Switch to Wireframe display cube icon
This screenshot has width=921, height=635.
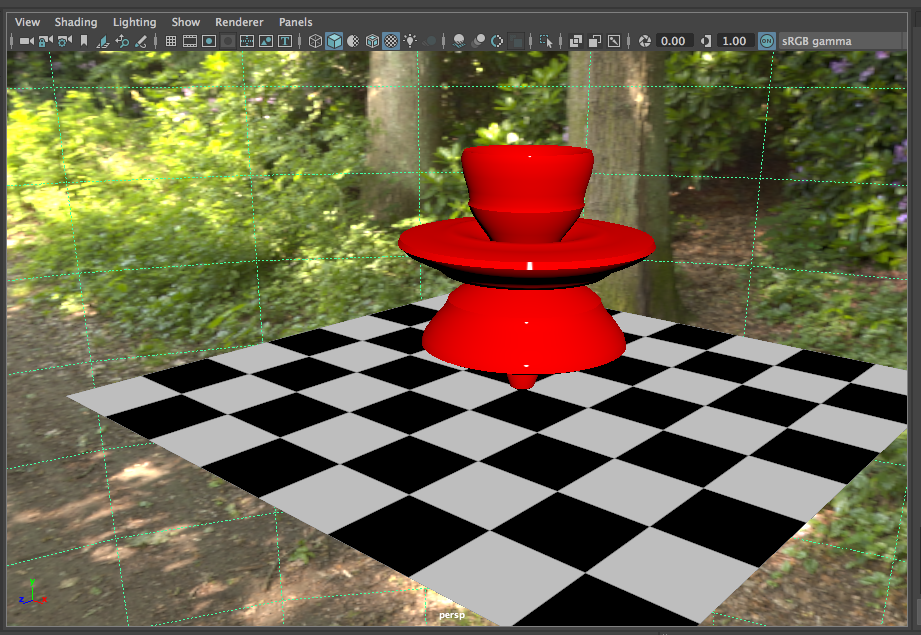point(315,41)
